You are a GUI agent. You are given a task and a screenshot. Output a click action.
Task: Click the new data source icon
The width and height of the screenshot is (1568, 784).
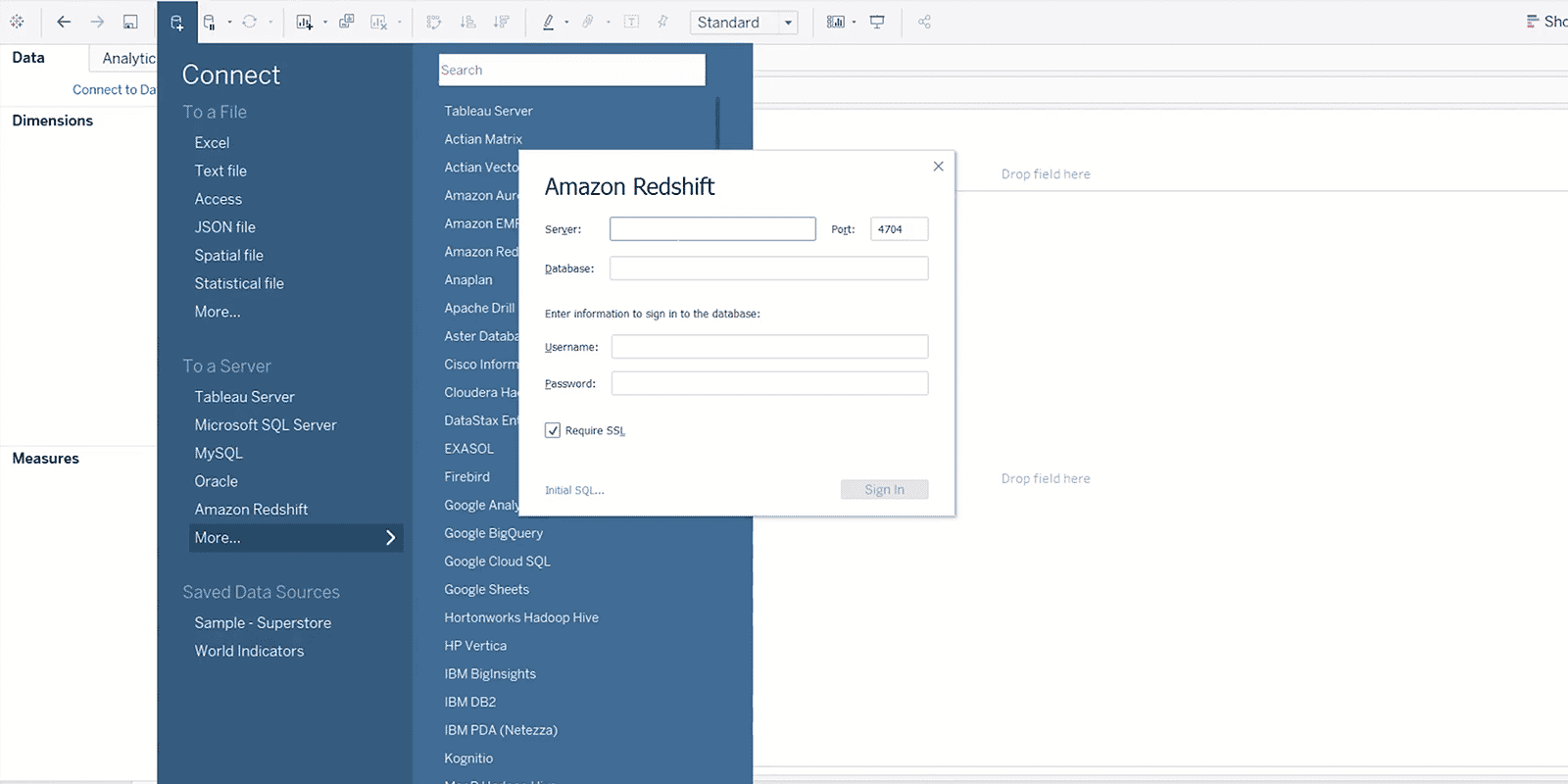(177, 22)
